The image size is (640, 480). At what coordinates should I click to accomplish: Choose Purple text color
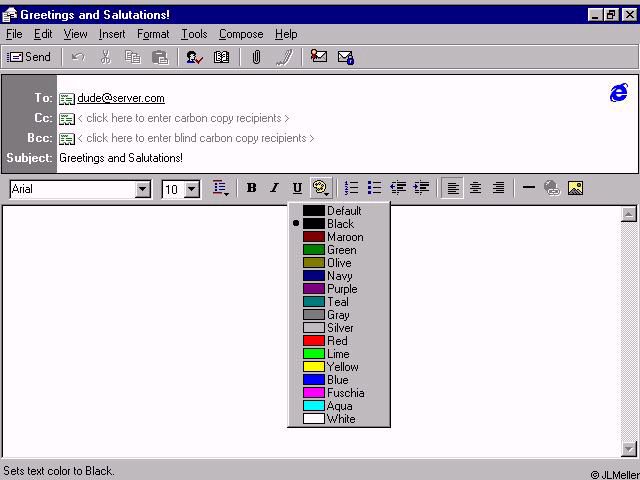point(339,289)
